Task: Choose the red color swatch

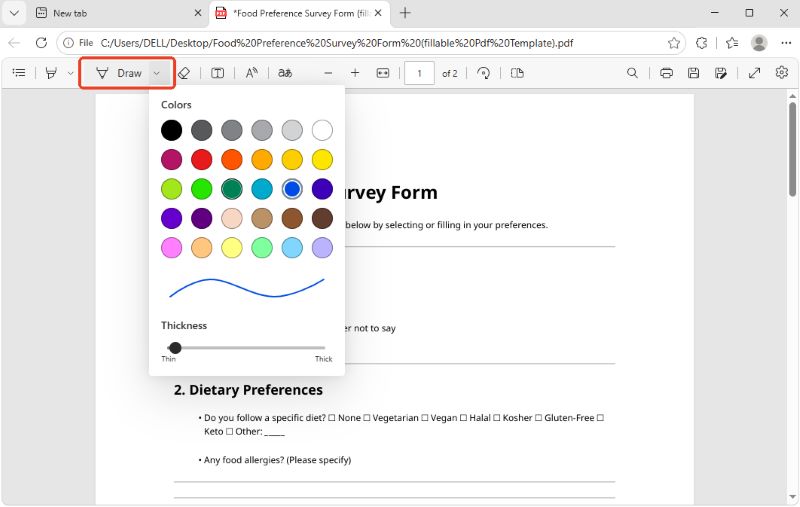Action: 202,160
